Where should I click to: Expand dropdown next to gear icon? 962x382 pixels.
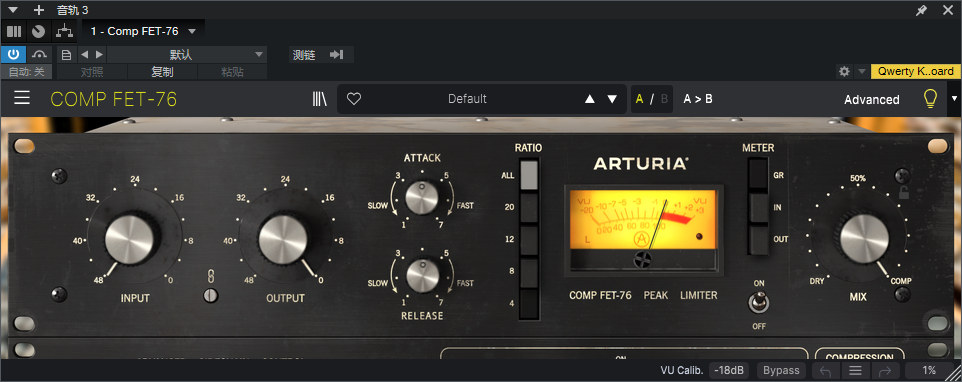click(862, 71)
